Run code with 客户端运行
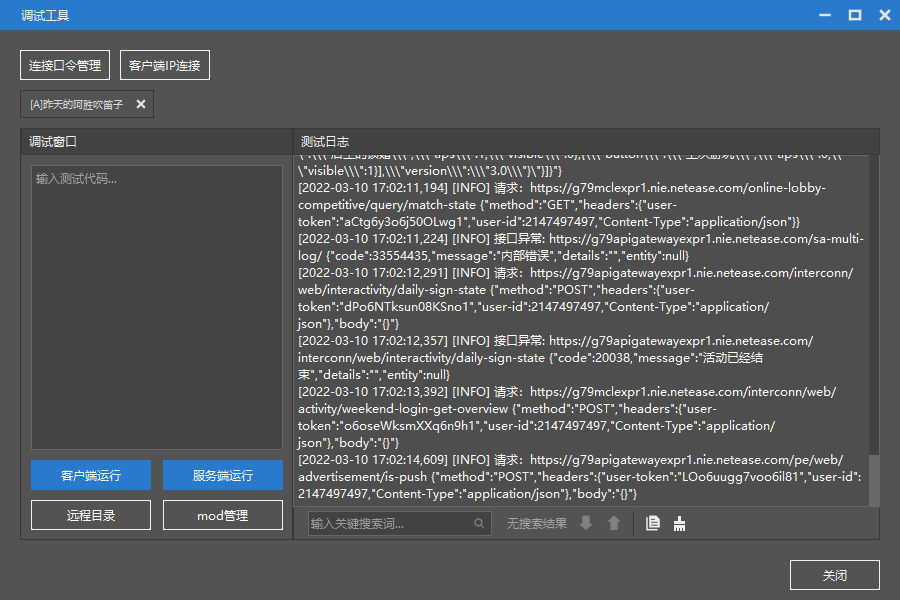Screen dimensions: 900x600 point(91,475)
